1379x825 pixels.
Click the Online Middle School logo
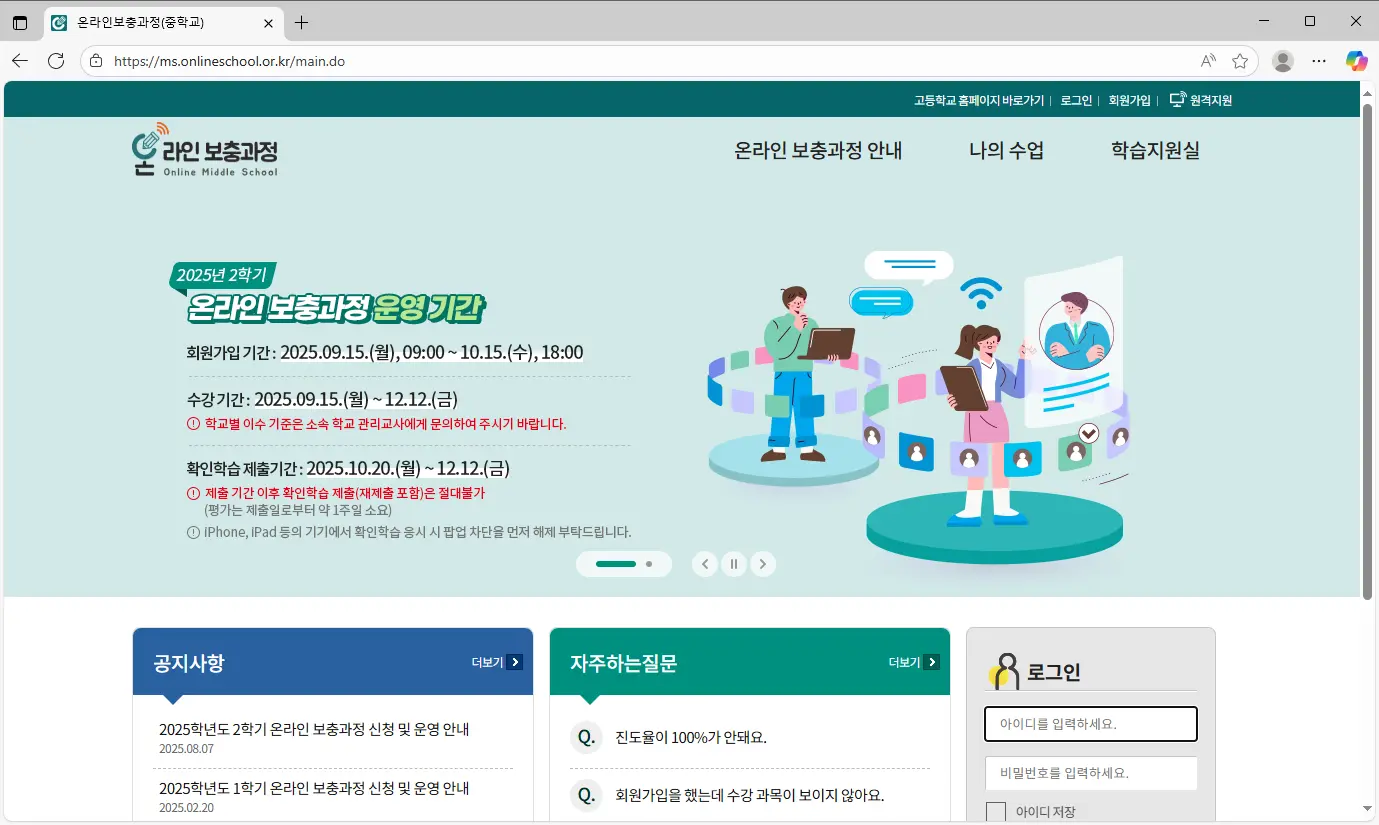tap(205, 152)
